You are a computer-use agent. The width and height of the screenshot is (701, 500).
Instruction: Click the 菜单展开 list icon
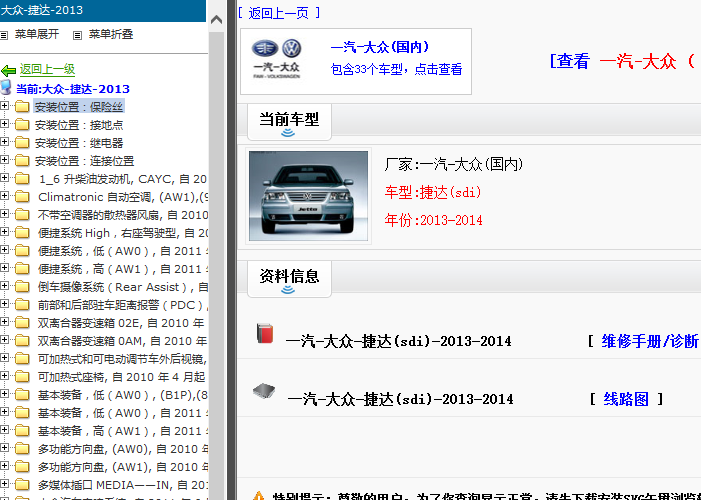pos(4,35)
